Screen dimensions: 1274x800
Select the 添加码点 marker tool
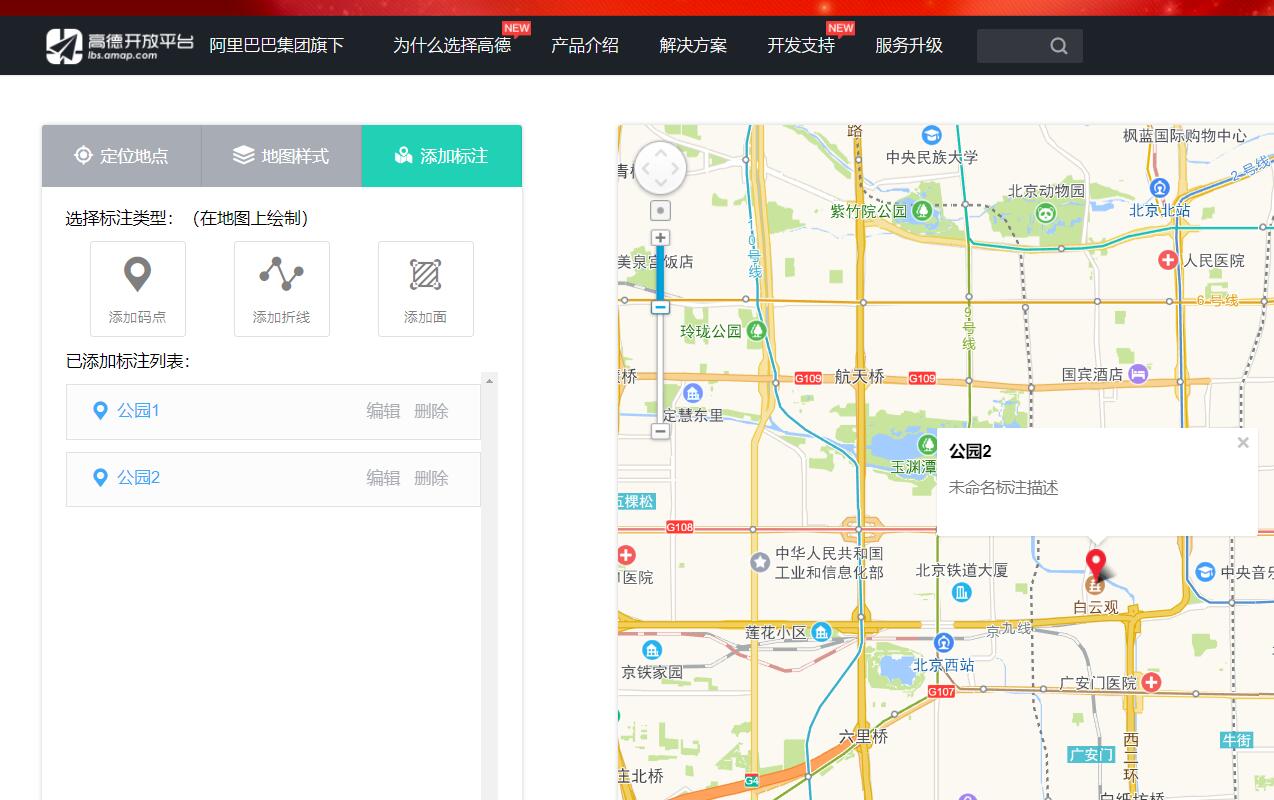coord(138,288)
